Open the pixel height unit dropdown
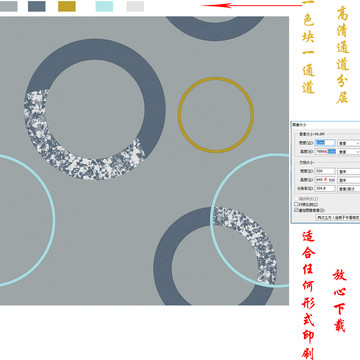 coord(349,152)
